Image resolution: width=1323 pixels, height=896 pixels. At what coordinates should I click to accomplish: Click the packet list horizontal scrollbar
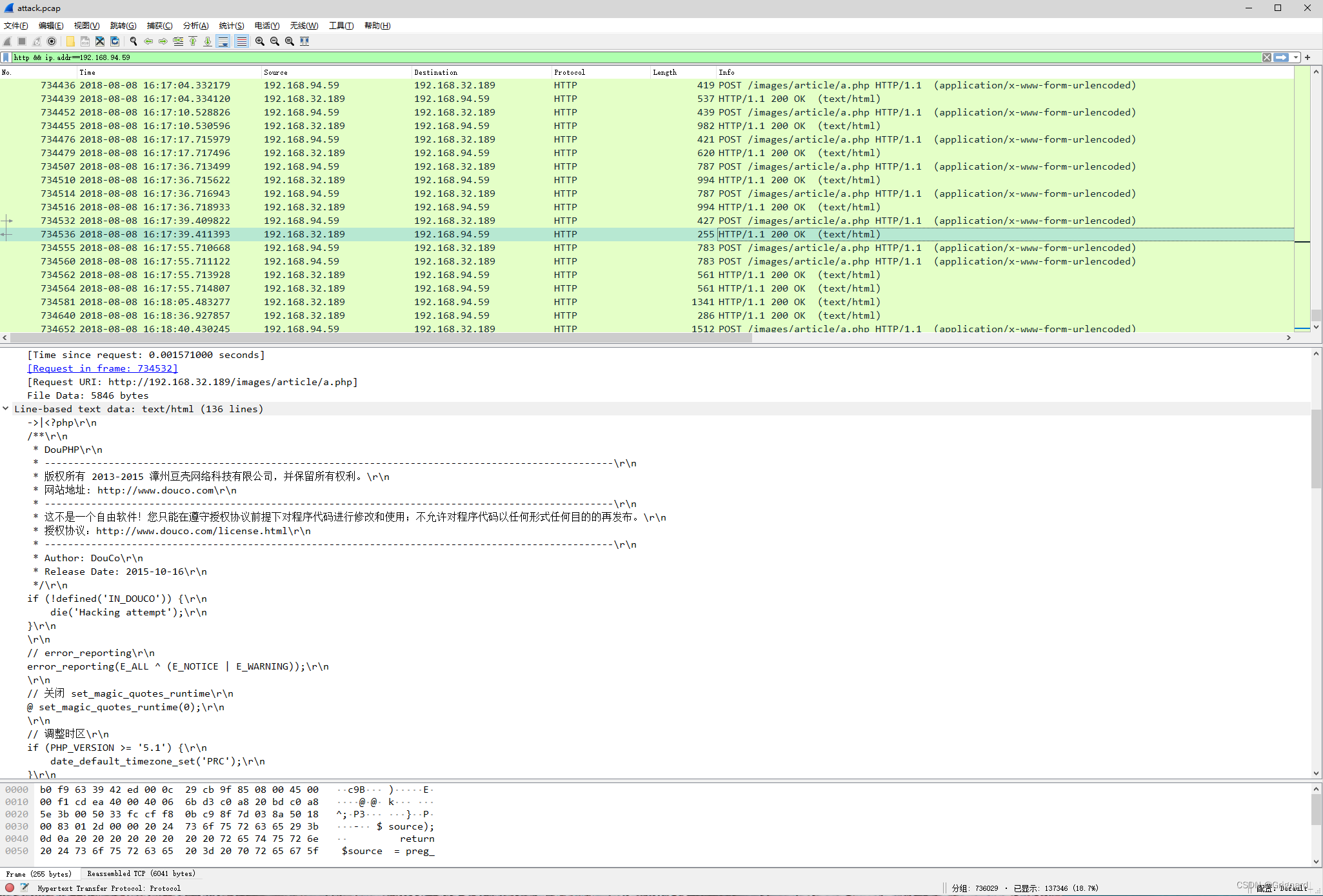pyautogui.click(x=381, y=337)
